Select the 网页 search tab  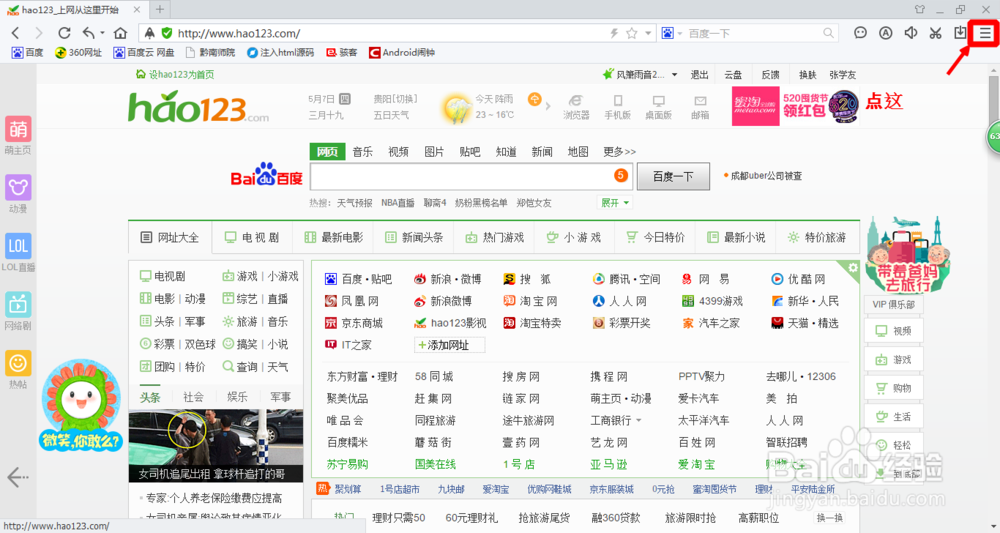(x=327, y=152)
